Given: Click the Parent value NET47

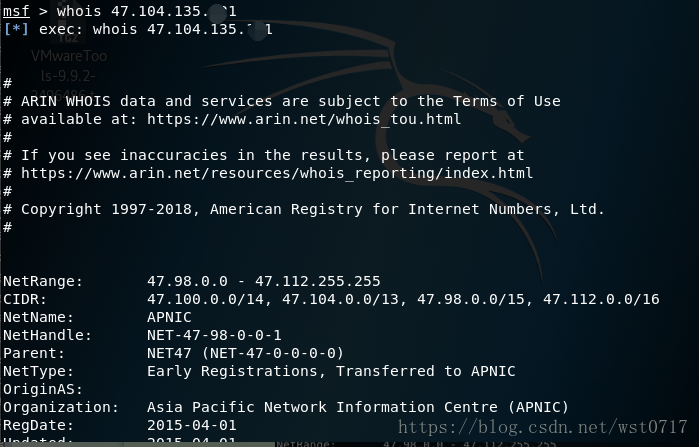Looking at the screenshot, I should tap(169, 353).
